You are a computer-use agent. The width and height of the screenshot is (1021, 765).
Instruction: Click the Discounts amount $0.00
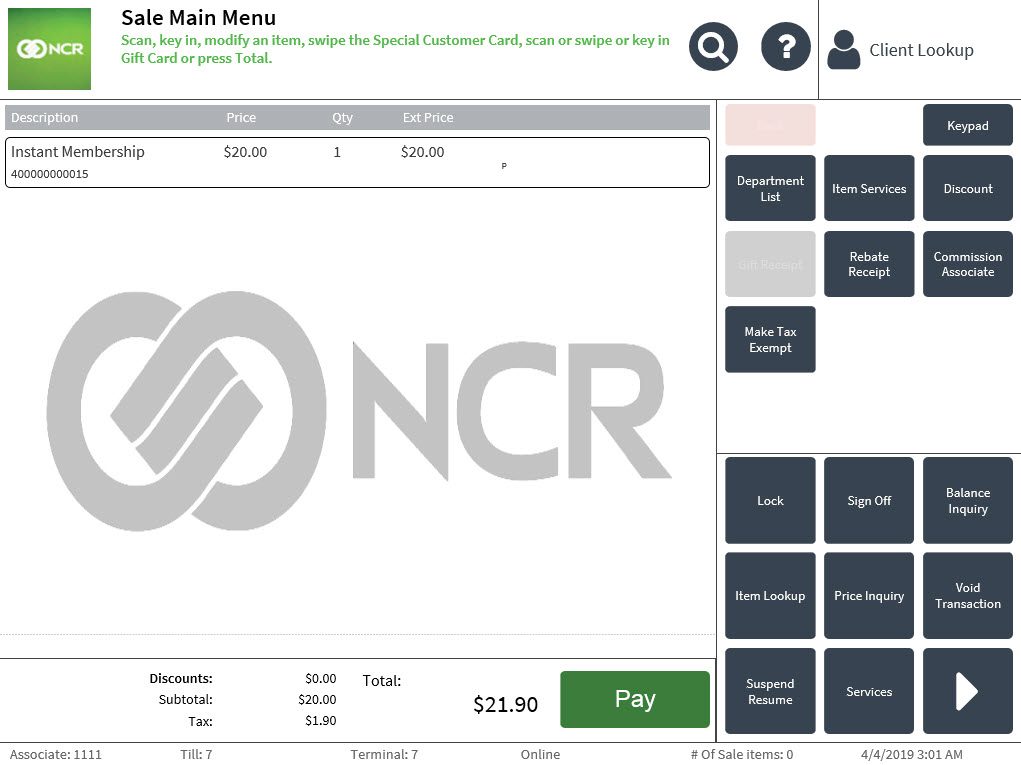(x=321, y=678)
